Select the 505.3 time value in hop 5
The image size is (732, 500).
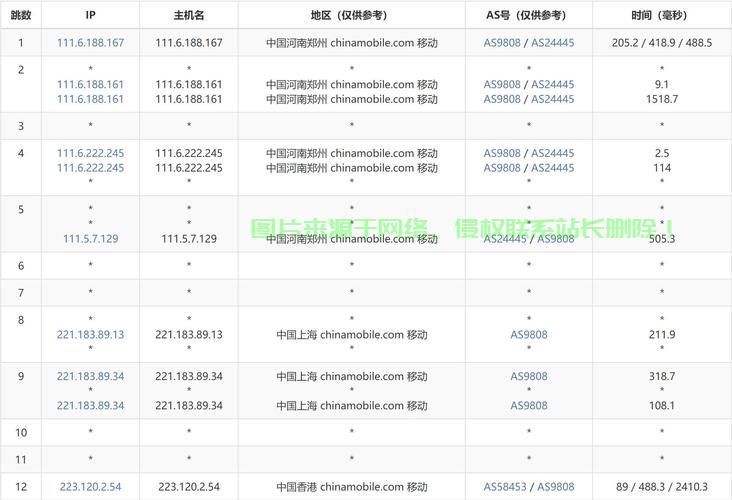tap(661, 238)
